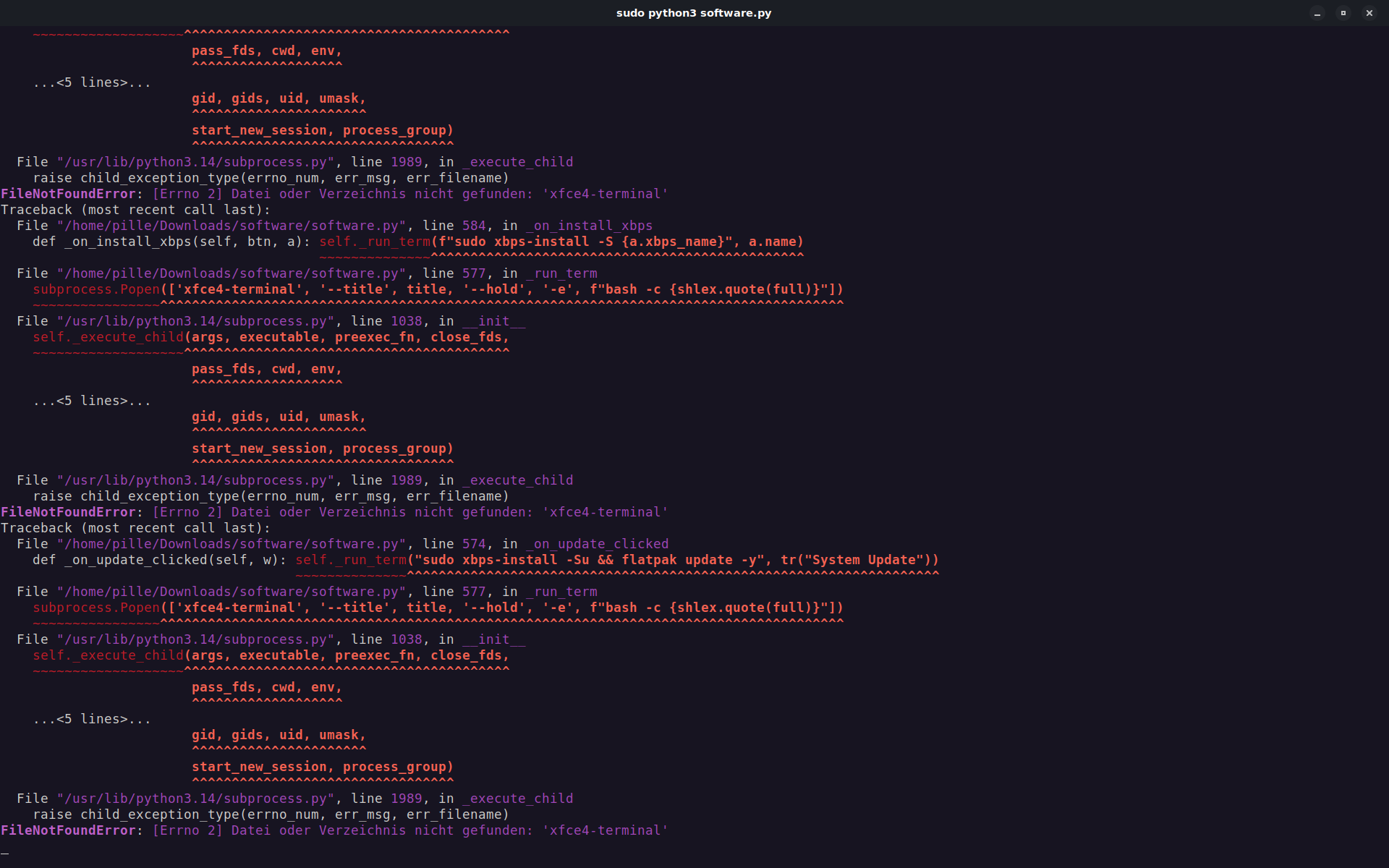Click the '{a.xbps_name}' placeholder text
This screenshot has width=1389, height=868.
click(673, 242)
